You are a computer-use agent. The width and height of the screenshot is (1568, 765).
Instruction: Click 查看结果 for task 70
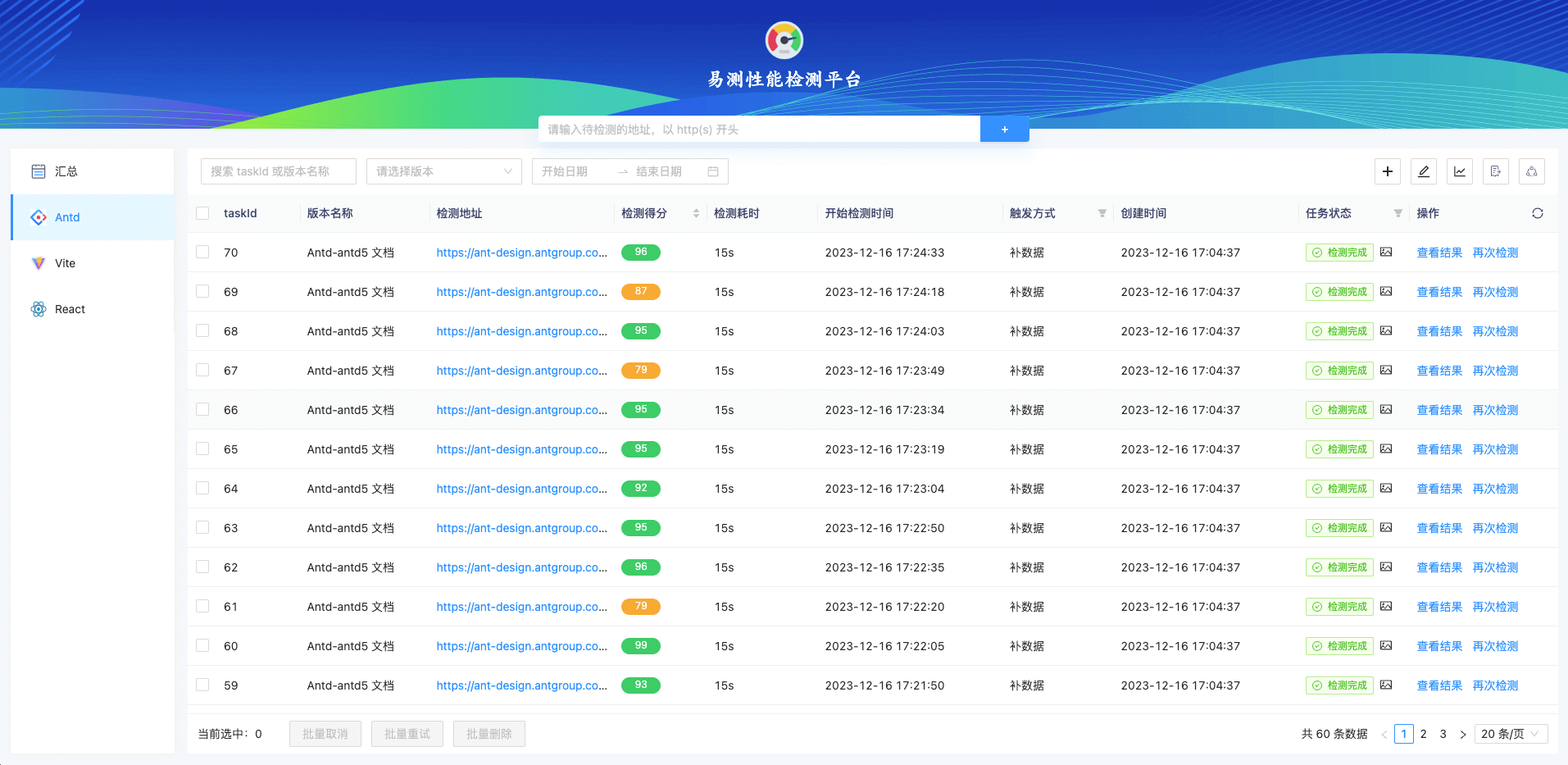click(x=1439, y=253)
